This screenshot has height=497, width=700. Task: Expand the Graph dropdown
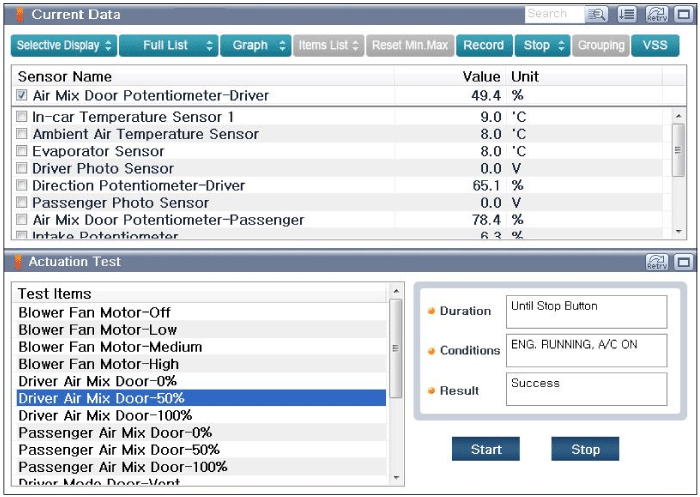256,46
